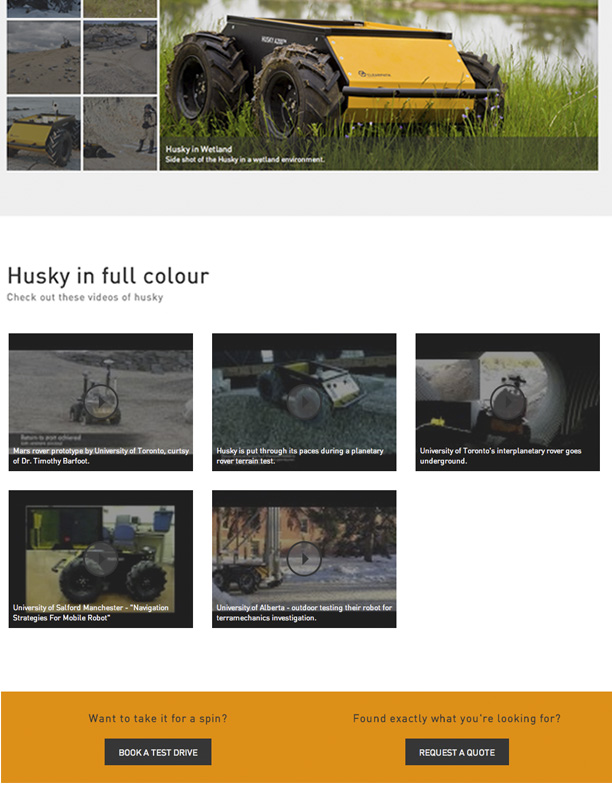The image size is (612, 792).
Task: Open the rocky beach gallery thumbnail
Action: click(43, 58)
